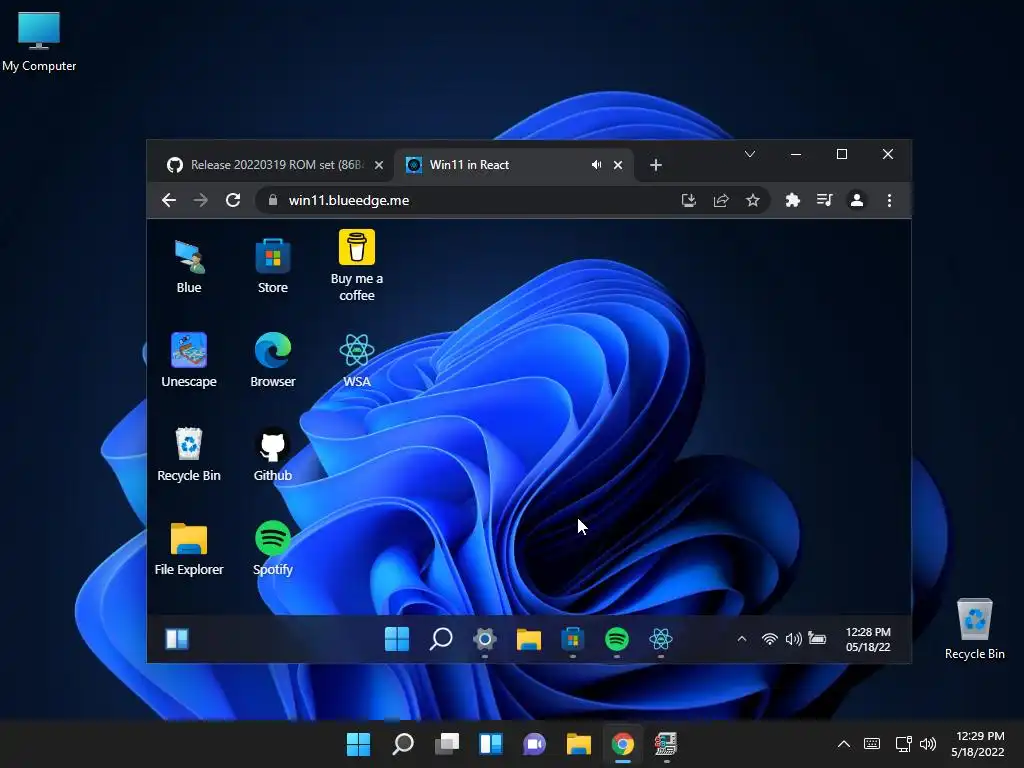The height and width of the screenshot is (768, 1024).
Task: Open File Explorer in web taskbar
Action: click(x=528, y=639)
